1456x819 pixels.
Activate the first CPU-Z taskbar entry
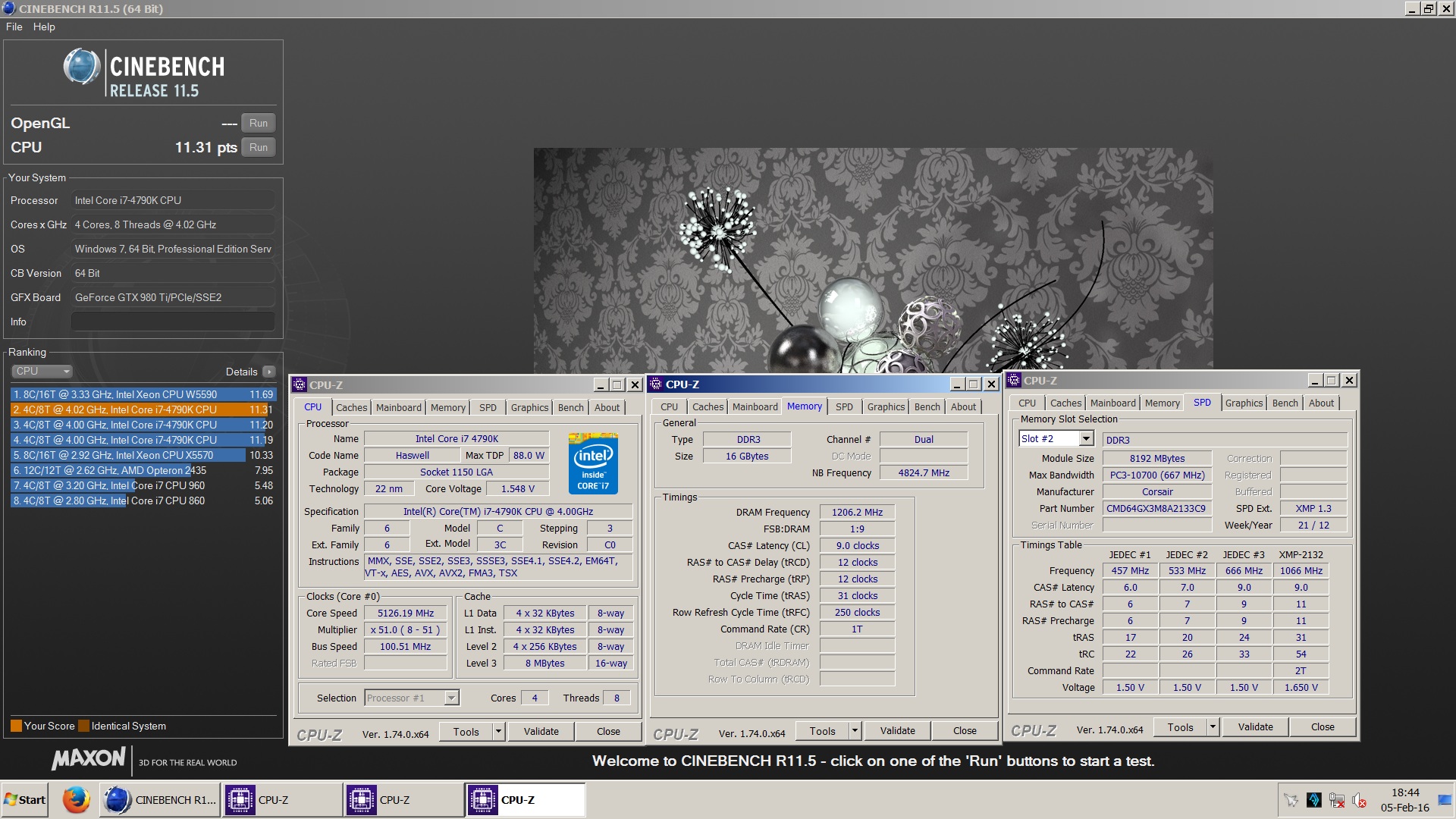pos(281,800)
